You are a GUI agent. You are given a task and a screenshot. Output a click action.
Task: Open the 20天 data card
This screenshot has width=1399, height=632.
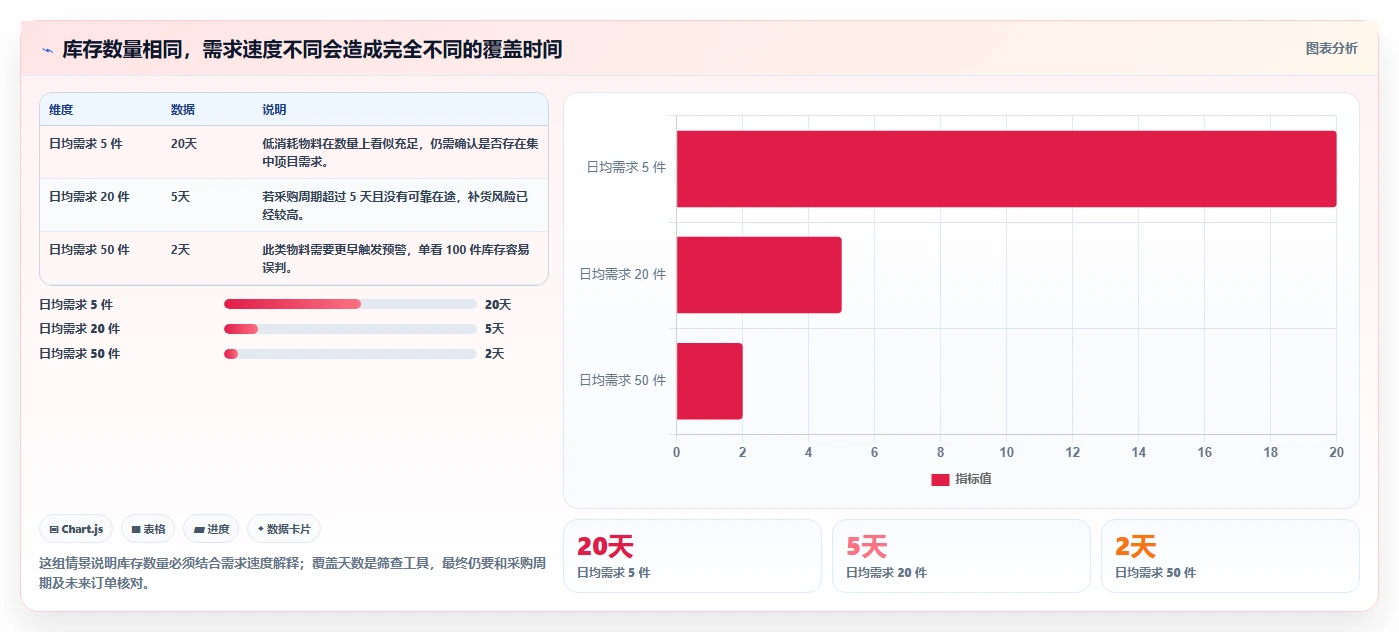pyautogui.click(x=692, y=556)
